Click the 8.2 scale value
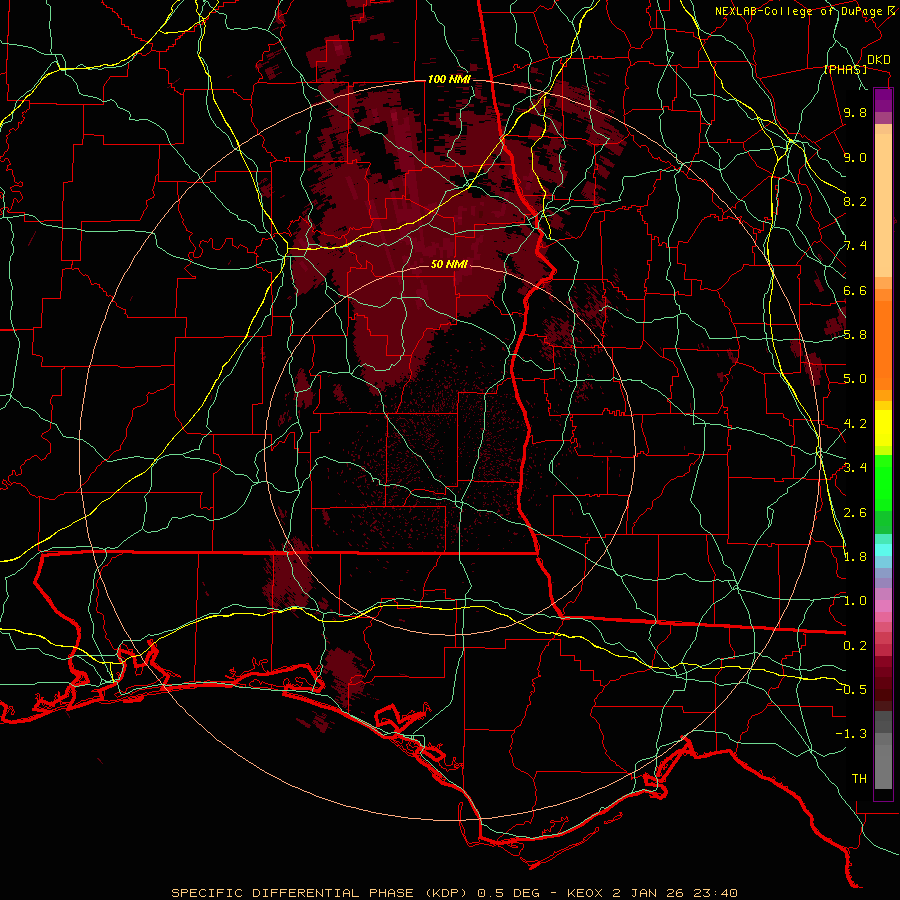Image resolution: width=900 pixels, height=900 pixels. click(855, 201)
